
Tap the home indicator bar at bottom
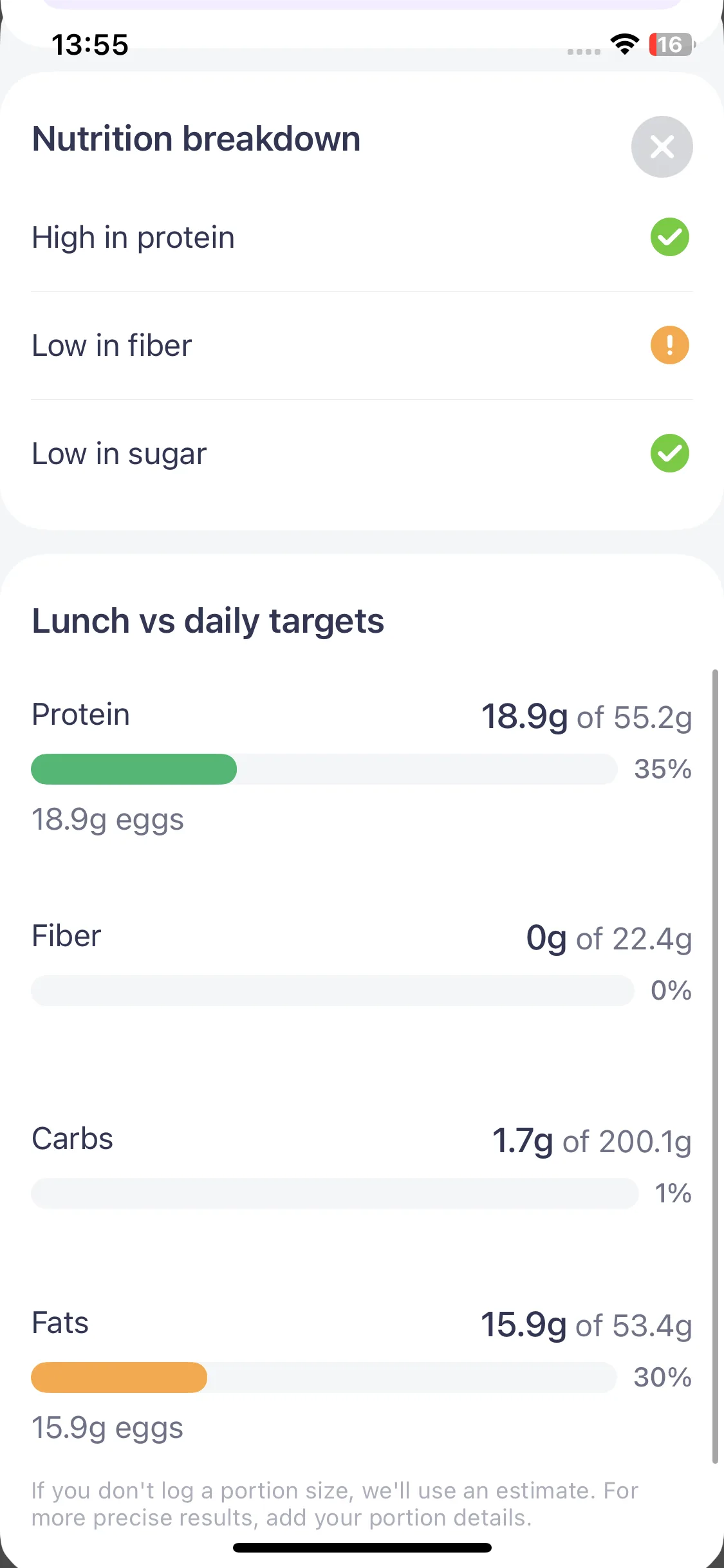tap(362, 1547)
